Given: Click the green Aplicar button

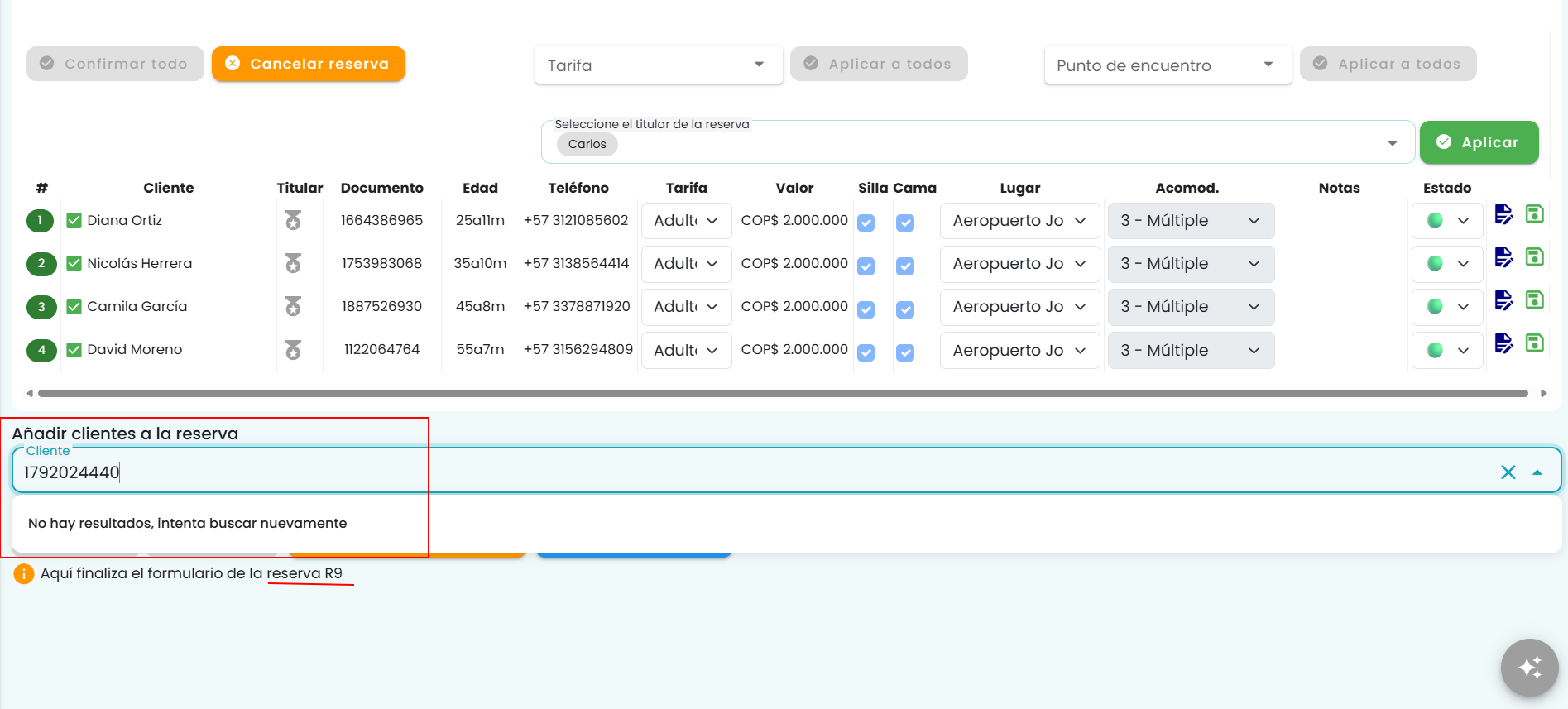Looking at the screenshot, I should coord(1479,142).
